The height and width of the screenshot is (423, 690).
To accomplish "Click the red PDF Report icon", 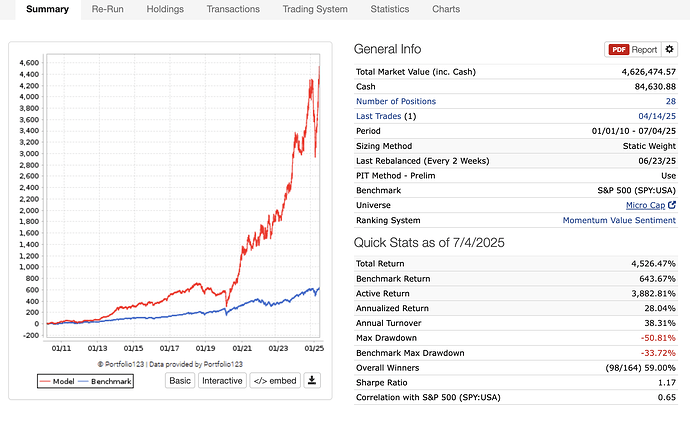I will coord(617,49).
